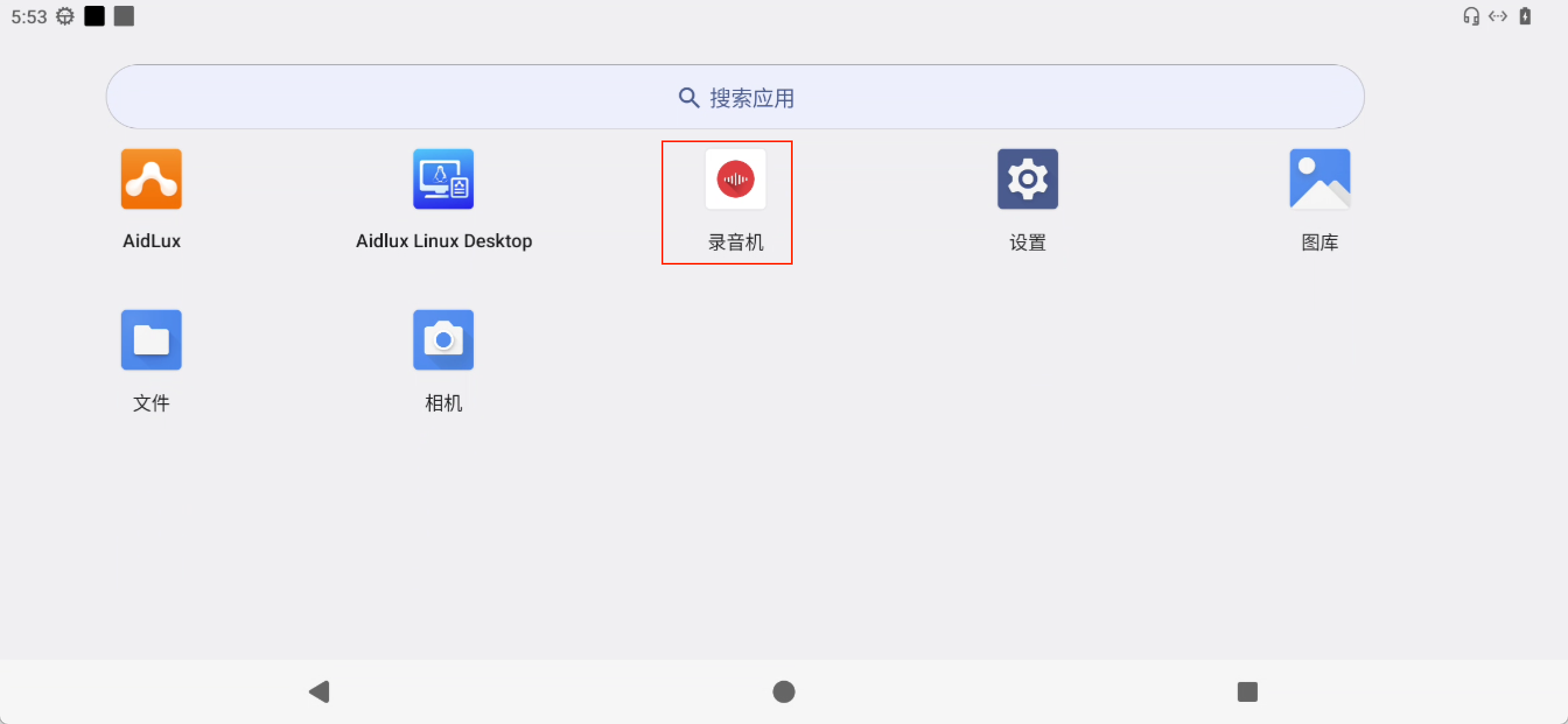Open the 设置 settings app
Viewport: 1568px width, 724px height.
pyautogui.click(x=1027, y=179)
